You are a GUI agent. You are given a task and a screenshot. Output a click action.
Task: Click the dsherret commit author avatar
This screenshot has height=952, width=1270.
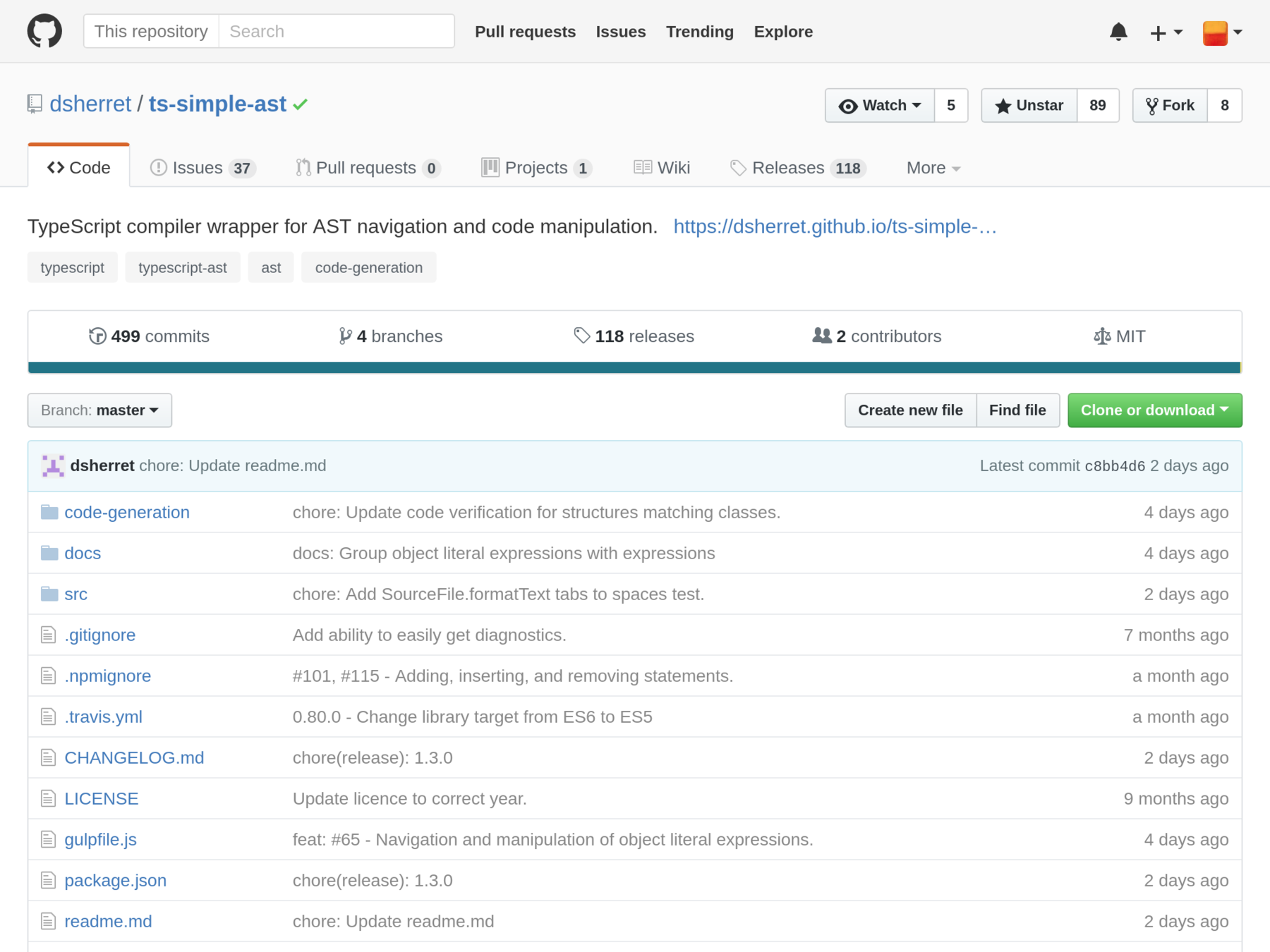tap(53, 466)
